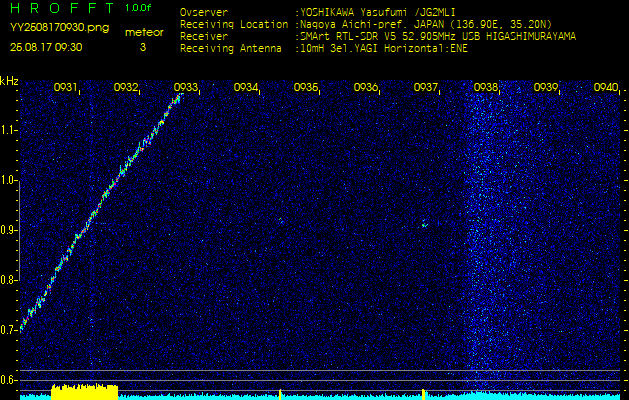This screenshot has width=629, height=400.
Task: Click the receiving location Nagoya Aichi-pref line
Action: click(426, 24)
